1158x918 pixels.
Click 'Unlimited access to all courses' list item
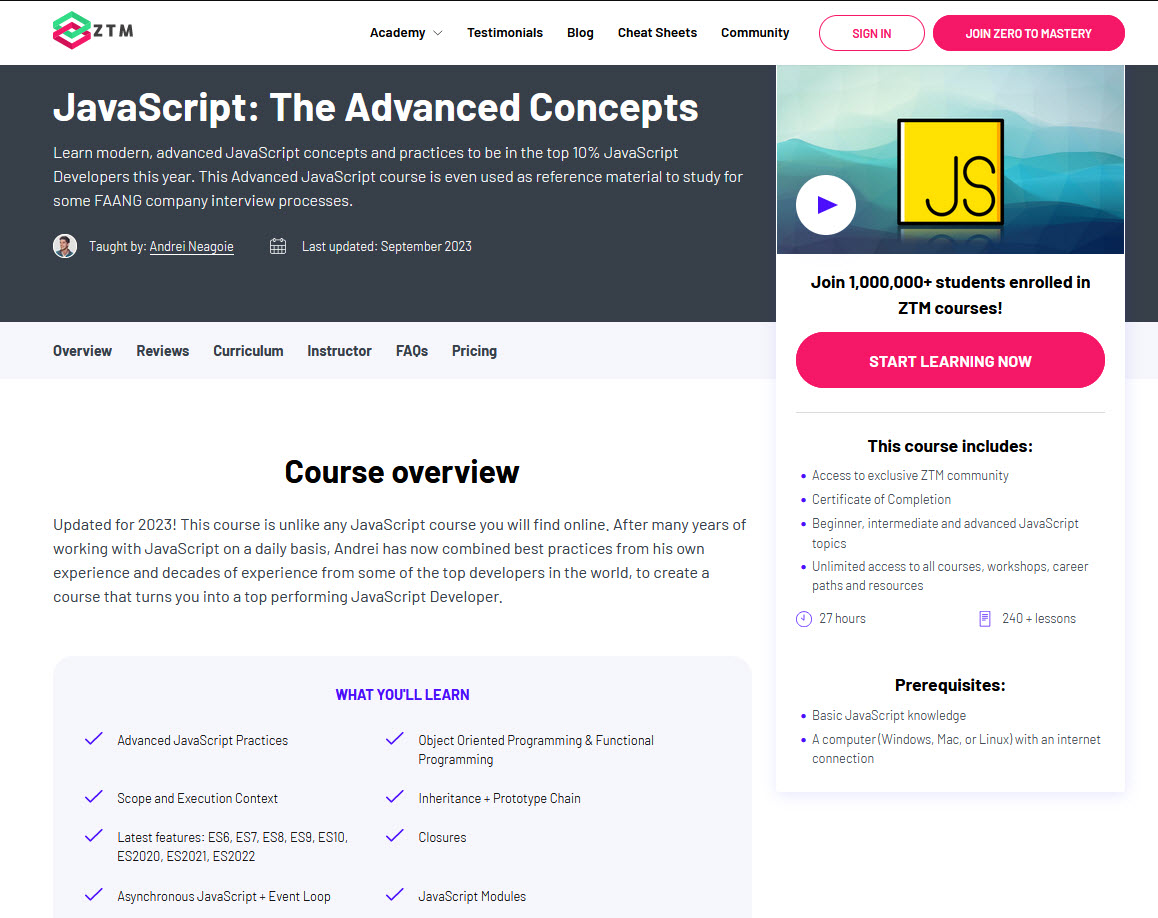[x=950, y=576]
